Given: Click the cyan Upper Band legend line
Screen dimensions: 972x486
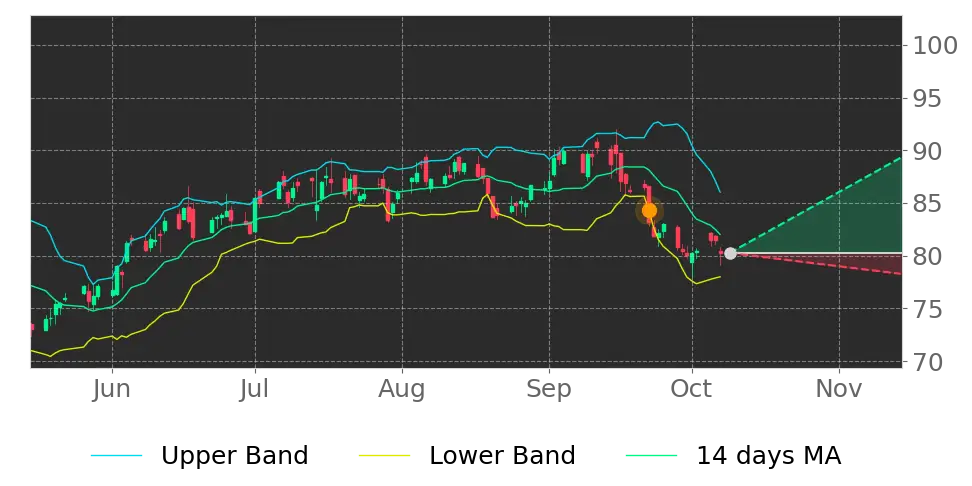Looking at the screenshot, I should coord(117,457).
